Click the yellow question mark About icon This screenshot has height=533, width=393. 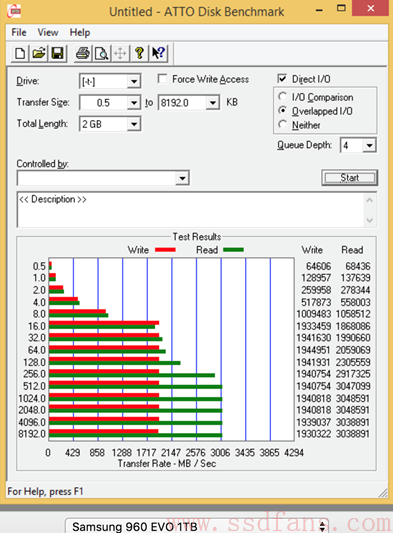[x=139, y=53]
